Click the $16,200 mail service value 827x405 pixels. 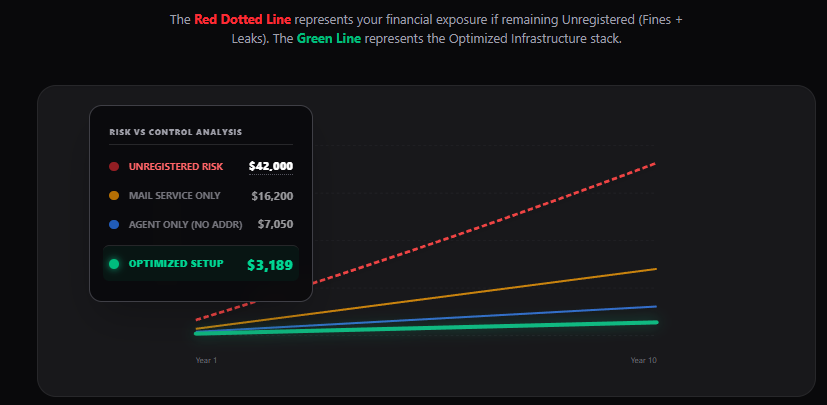(x=272, y=196)
